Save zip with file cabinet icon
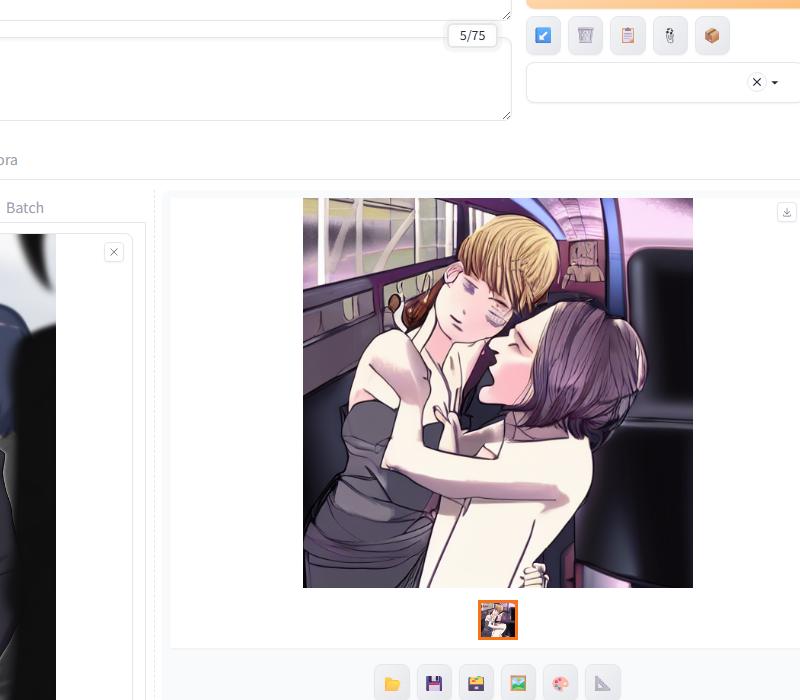The width and height of the screenshot is (800, 700). point(476,683)
